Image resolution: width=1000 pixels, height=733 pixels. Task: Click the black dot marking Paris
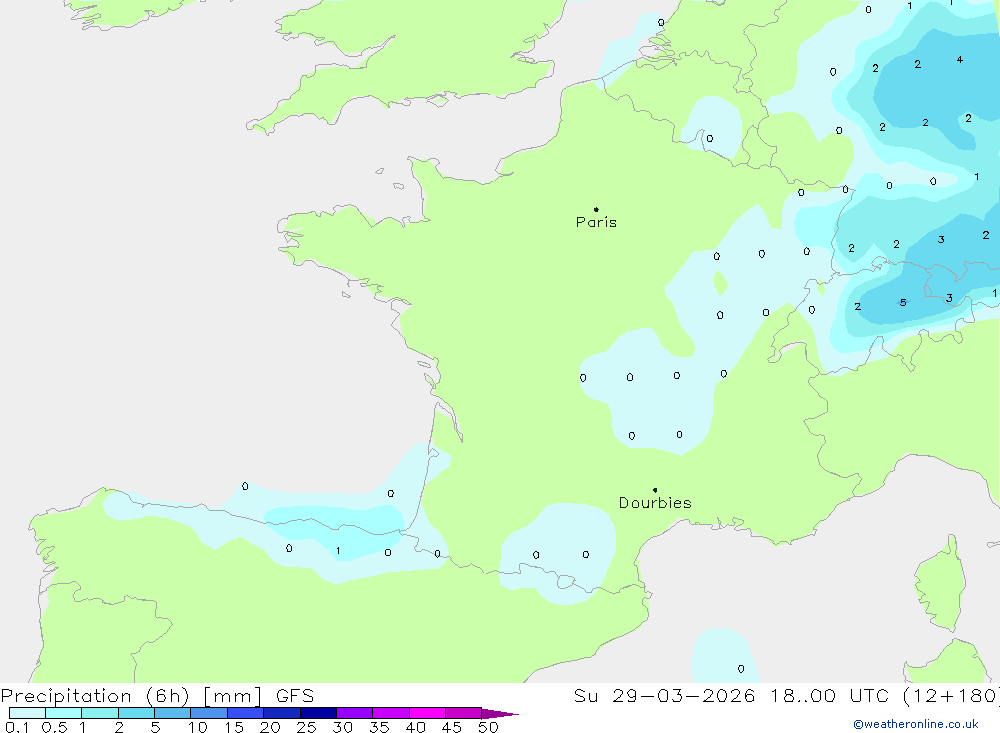point(596,209)
